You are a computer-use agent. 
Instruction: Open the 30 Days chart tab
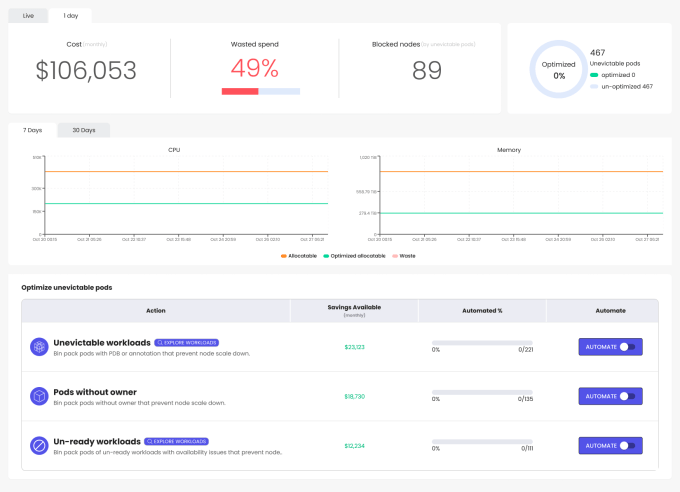coord(84,130)
